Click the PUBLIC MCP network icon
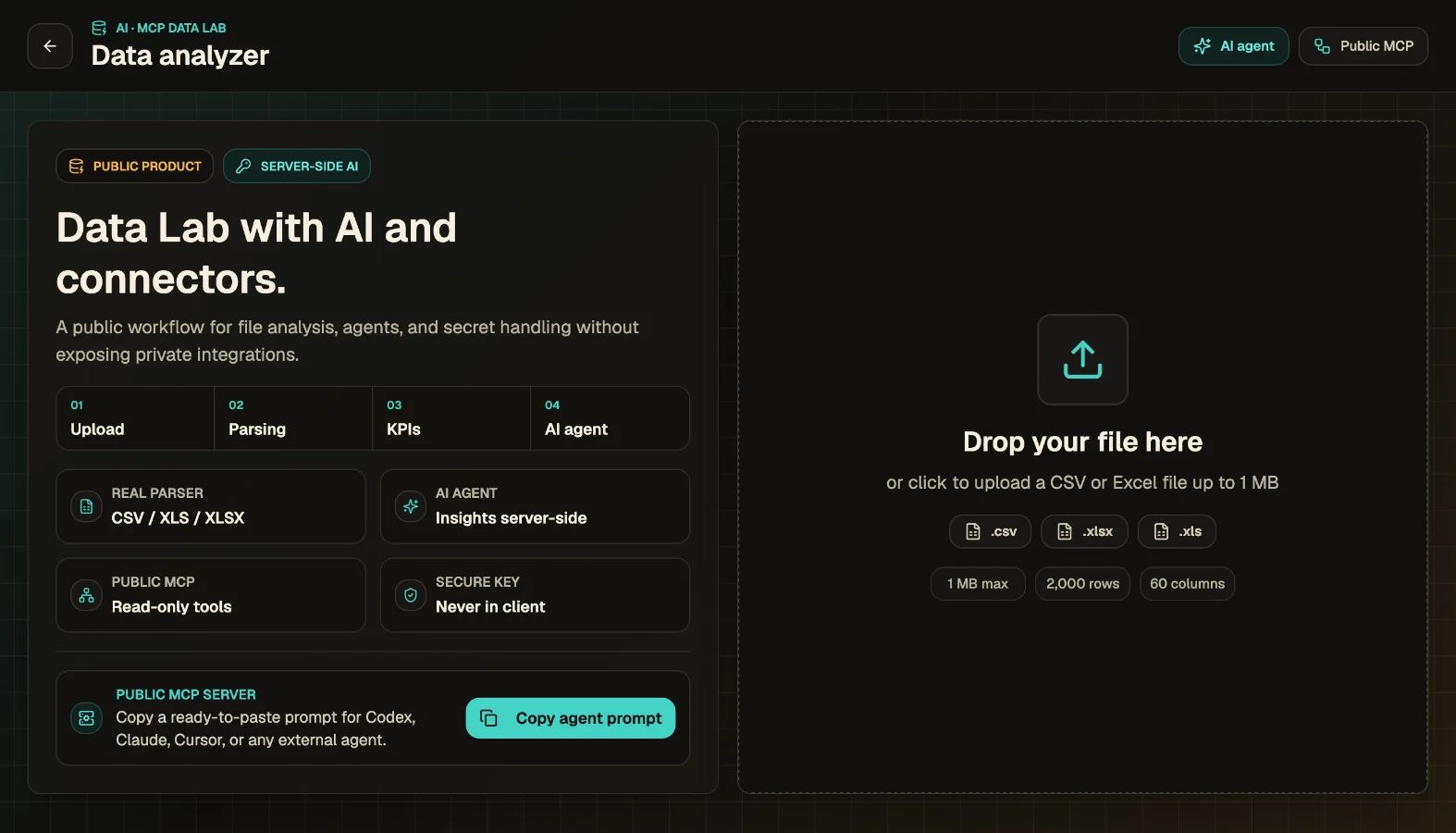This screenshot has height=833, width=1456. point(86,595)
